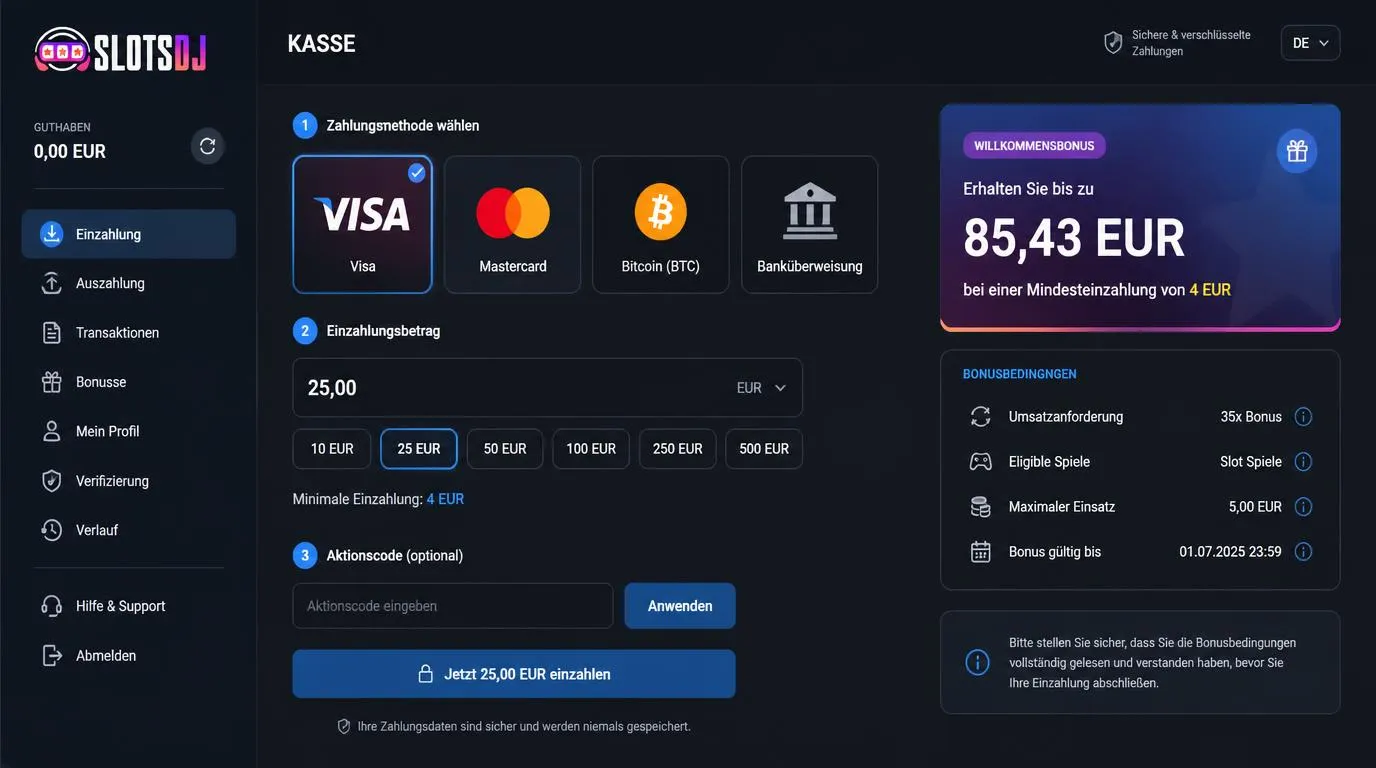
Task: Open info icon for Bonus gültig bis
Action: coord(1303,552)
